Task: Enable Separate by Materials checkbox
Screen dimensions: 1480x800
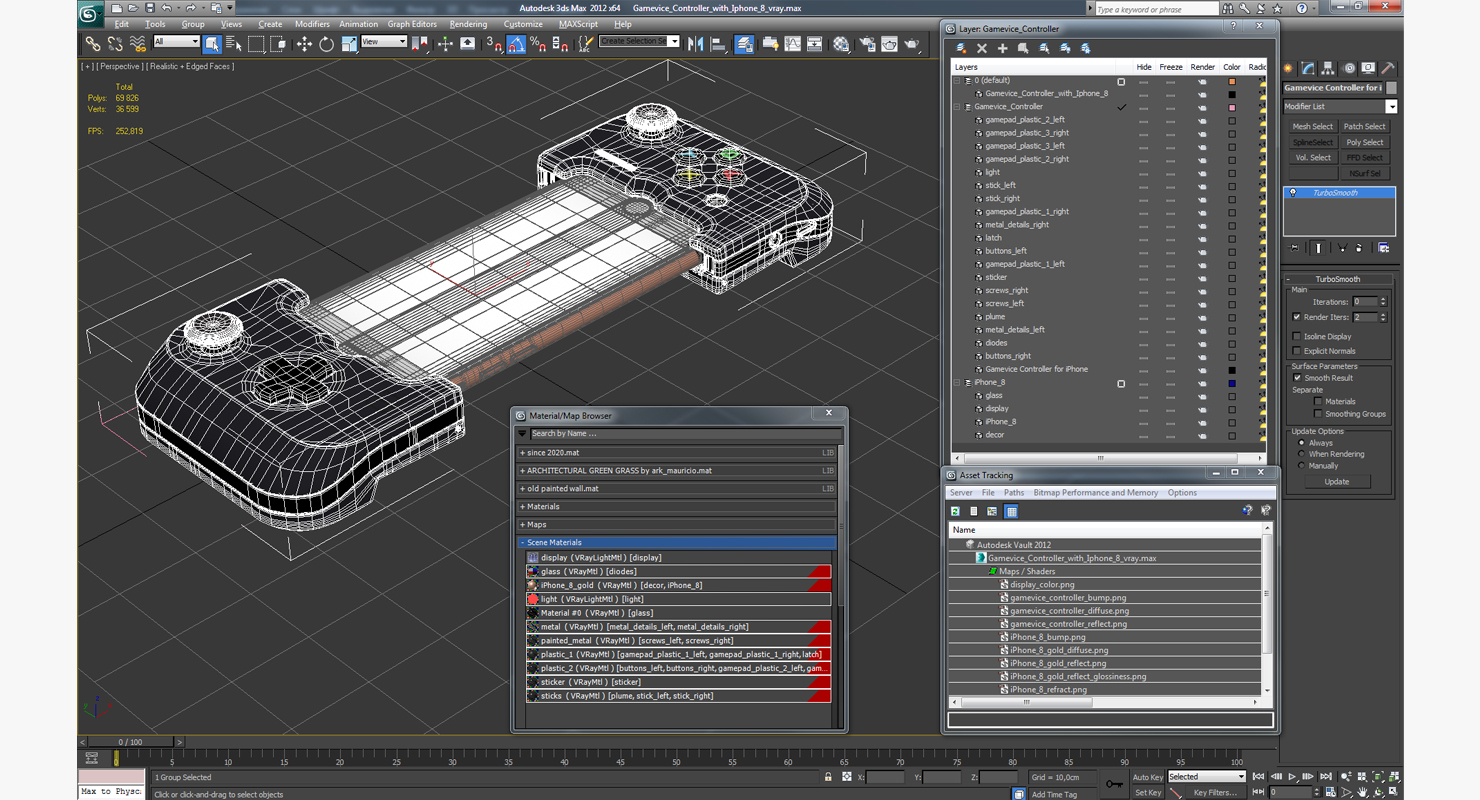Action: [x=1318, y=402]
